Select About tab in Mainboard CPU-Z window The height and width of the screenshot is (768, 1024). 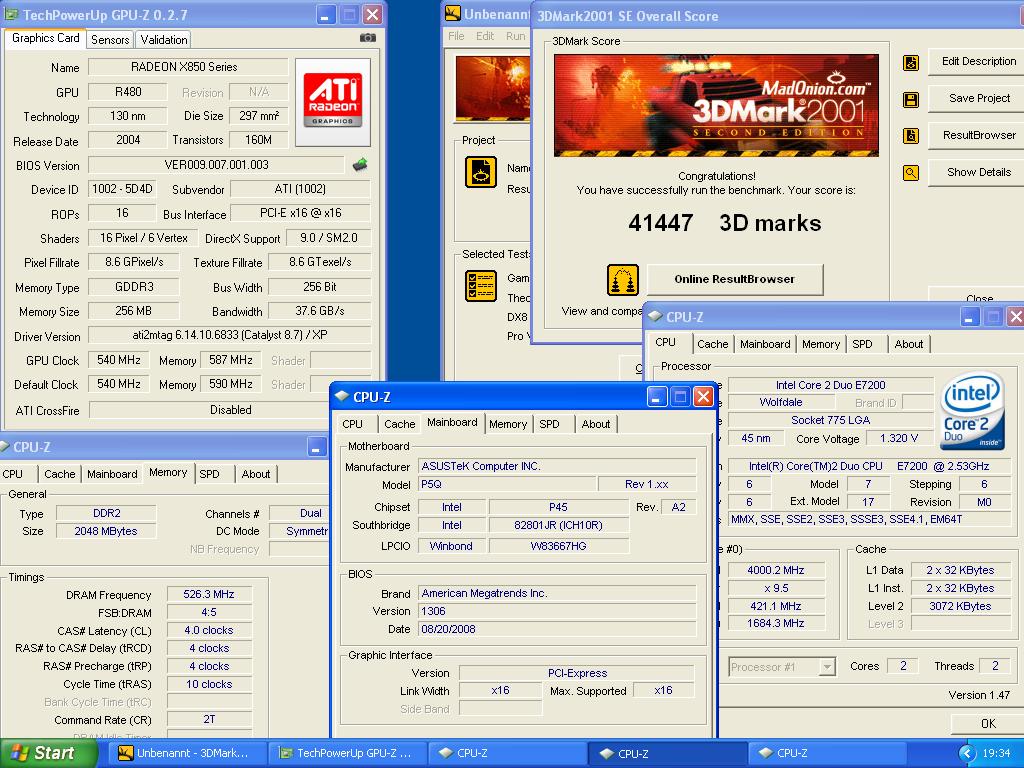point(596,424)
